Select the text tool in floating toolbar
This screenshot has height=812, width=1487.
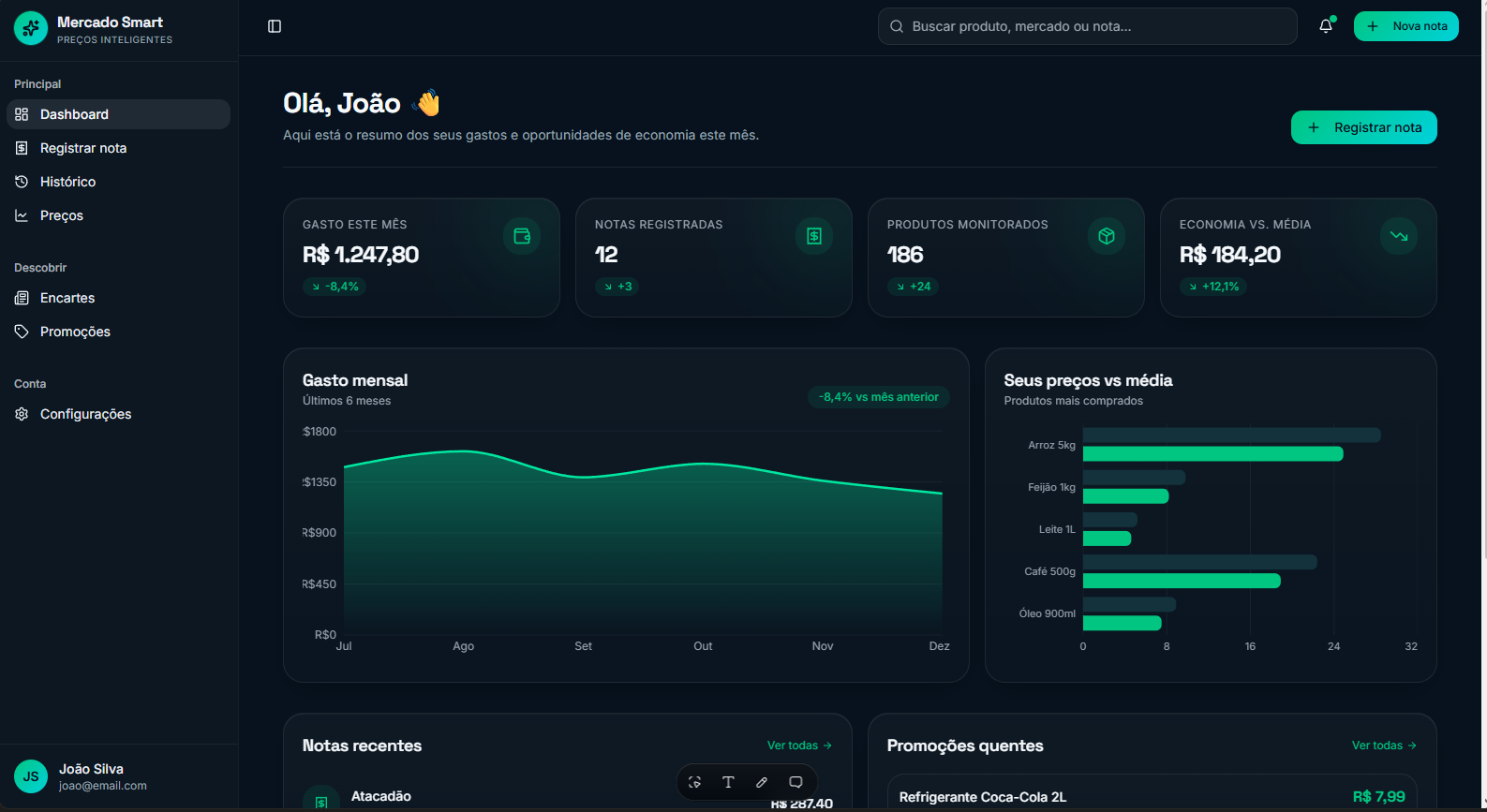(x=728, y=782)
